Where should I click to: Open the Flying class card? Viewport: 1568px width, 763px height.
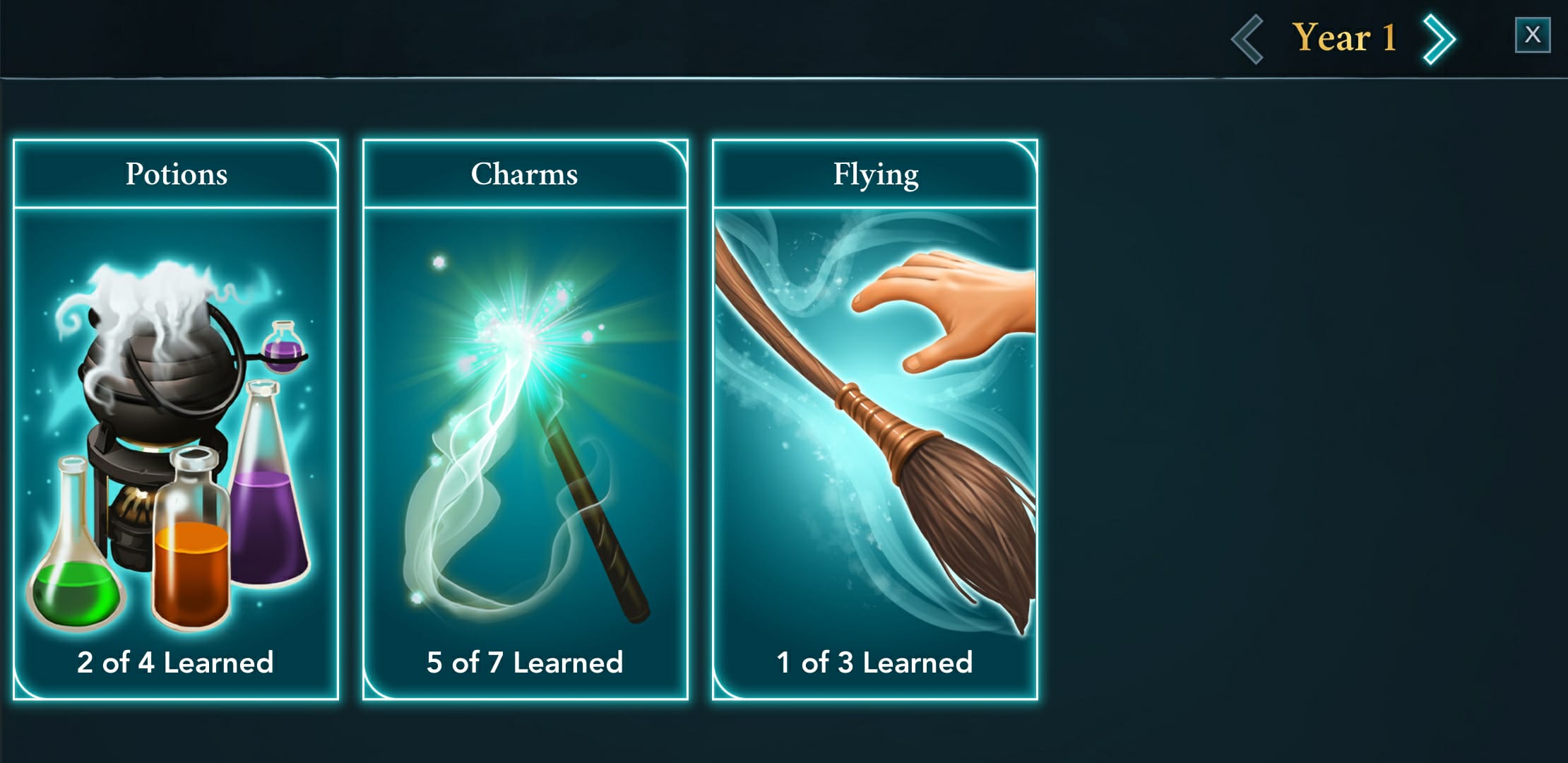click(x=875, y=420)
